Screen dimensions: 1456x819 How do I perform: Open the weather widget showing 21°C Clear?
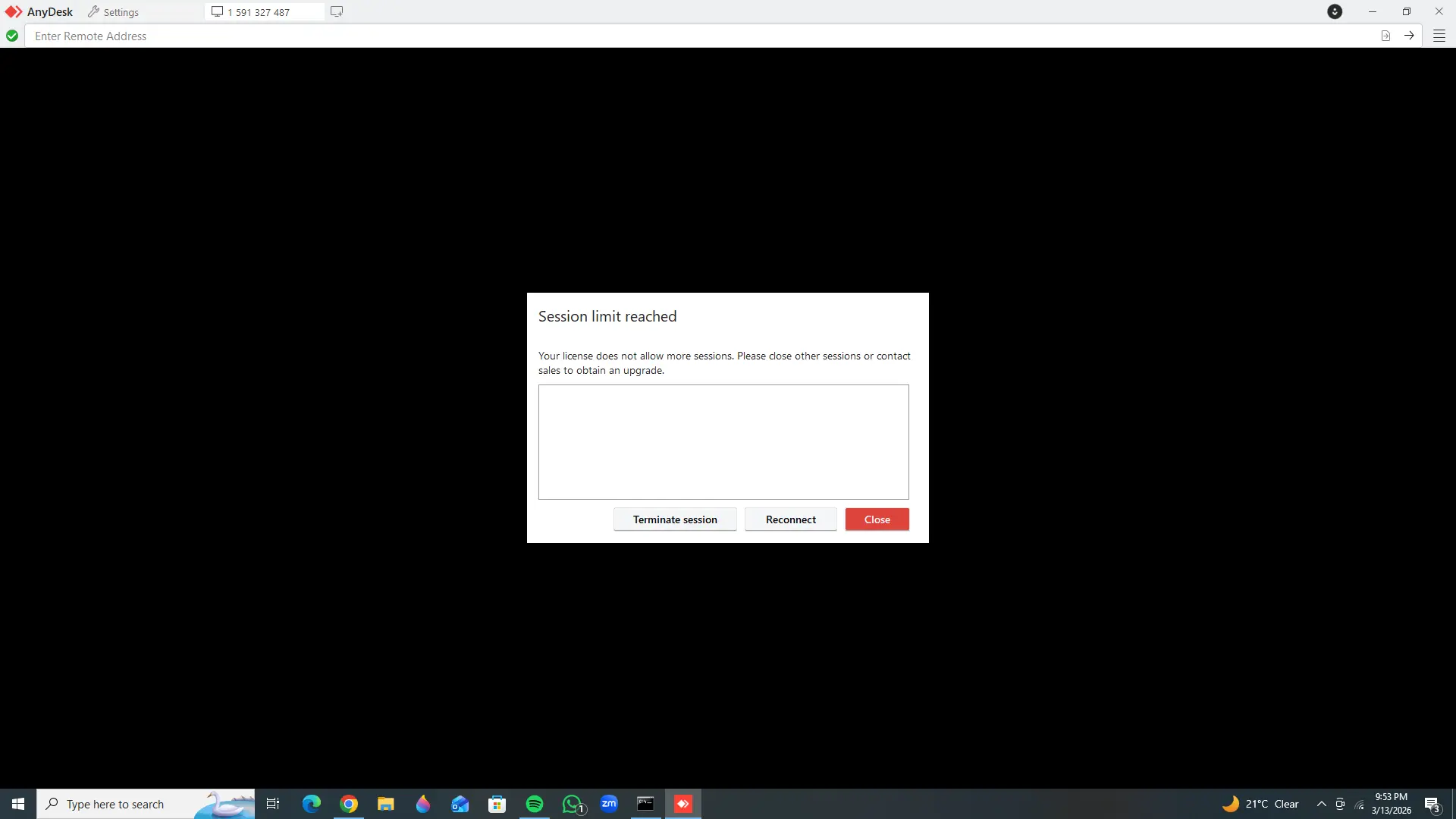coord(1261,804)
